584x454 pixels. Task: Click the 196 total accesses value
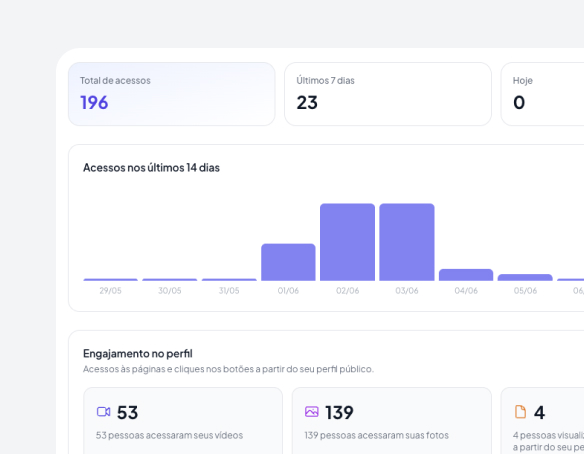pyautogui.click(x=94, y=102)
